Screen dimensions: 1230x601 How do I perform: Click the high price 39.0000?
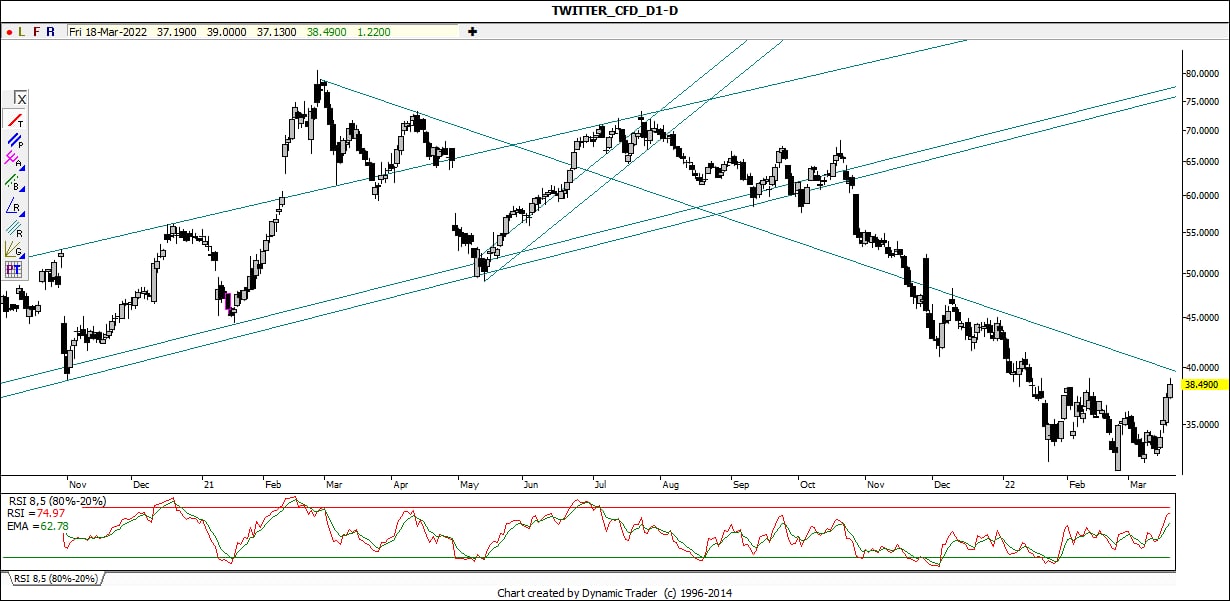point(226,32)
